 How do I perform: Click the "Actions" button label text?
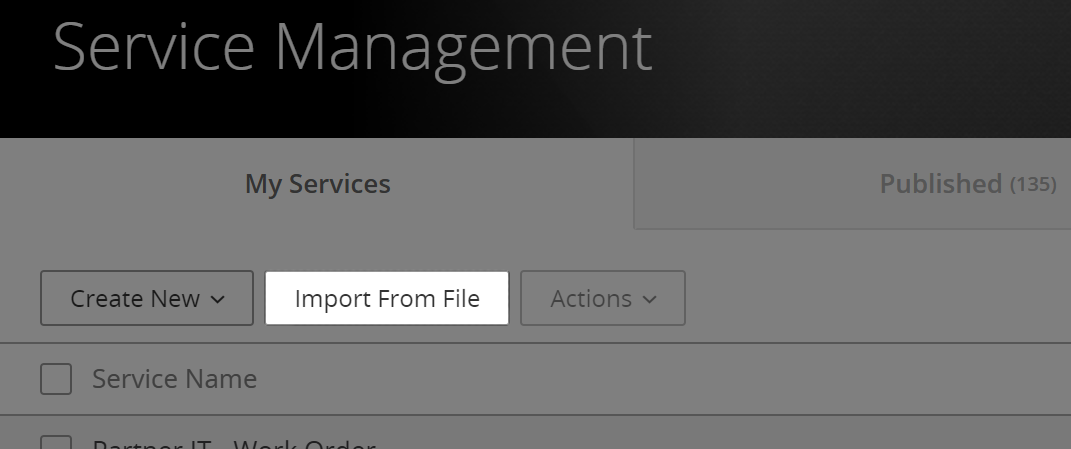click(591, 299)
